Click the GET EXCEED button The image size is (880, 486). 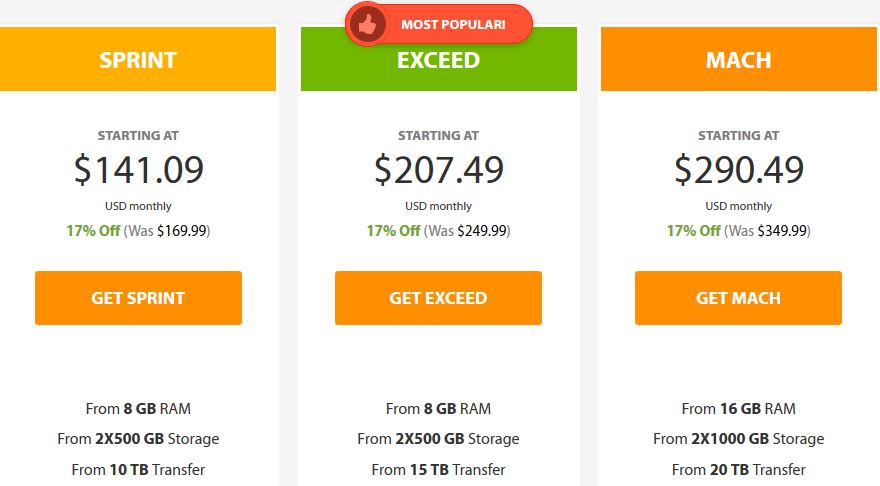pos(438,298)
